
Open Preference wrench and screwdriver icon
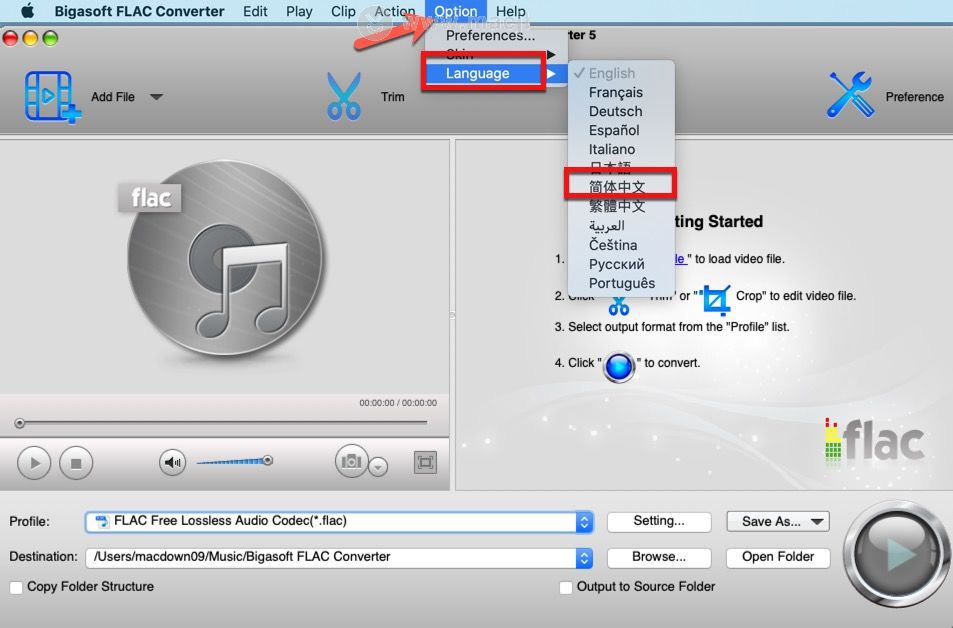(x=850, y=95)
